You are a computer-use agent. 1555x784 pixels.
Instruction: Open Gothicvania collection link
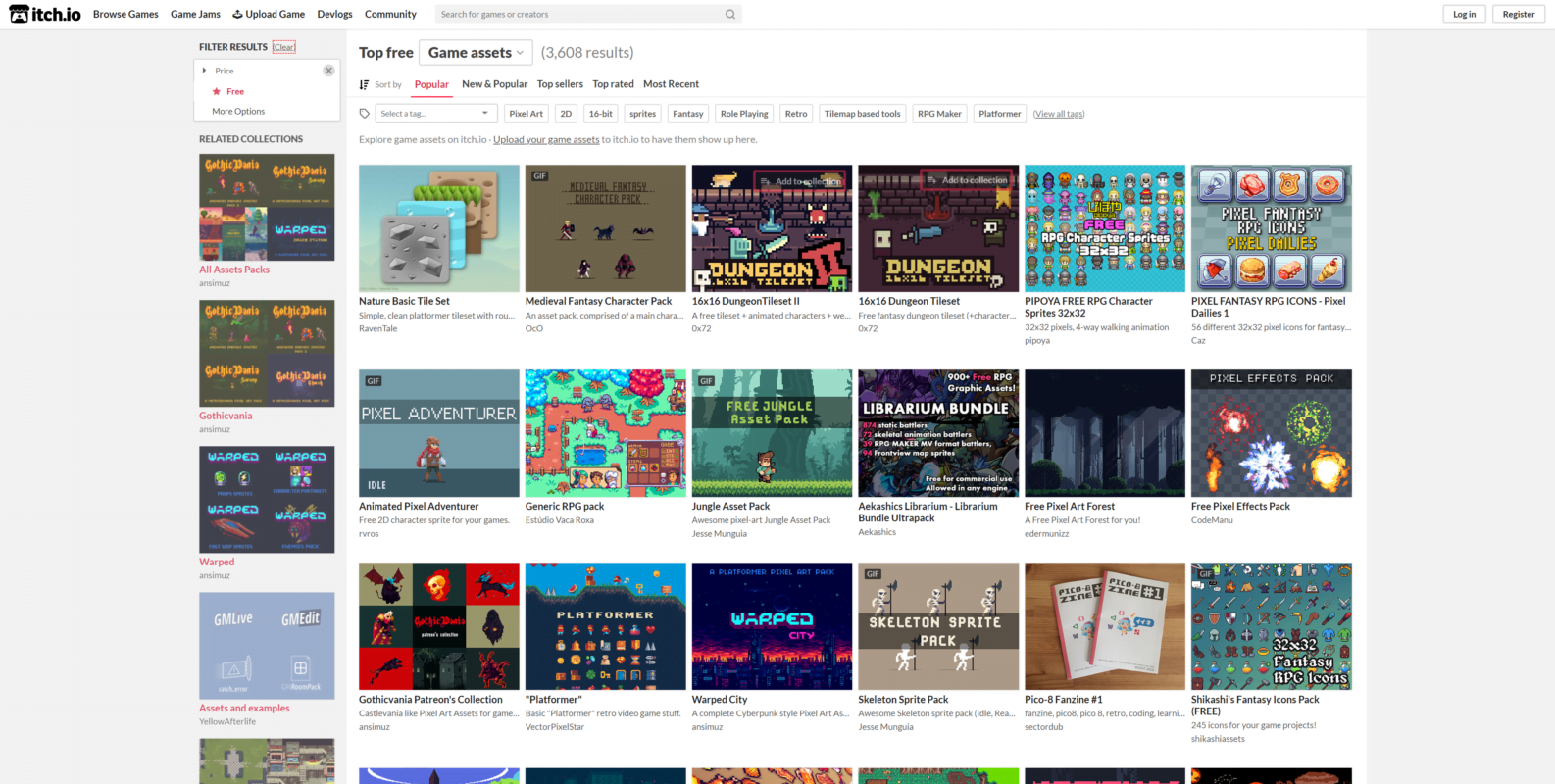[226, 416]
